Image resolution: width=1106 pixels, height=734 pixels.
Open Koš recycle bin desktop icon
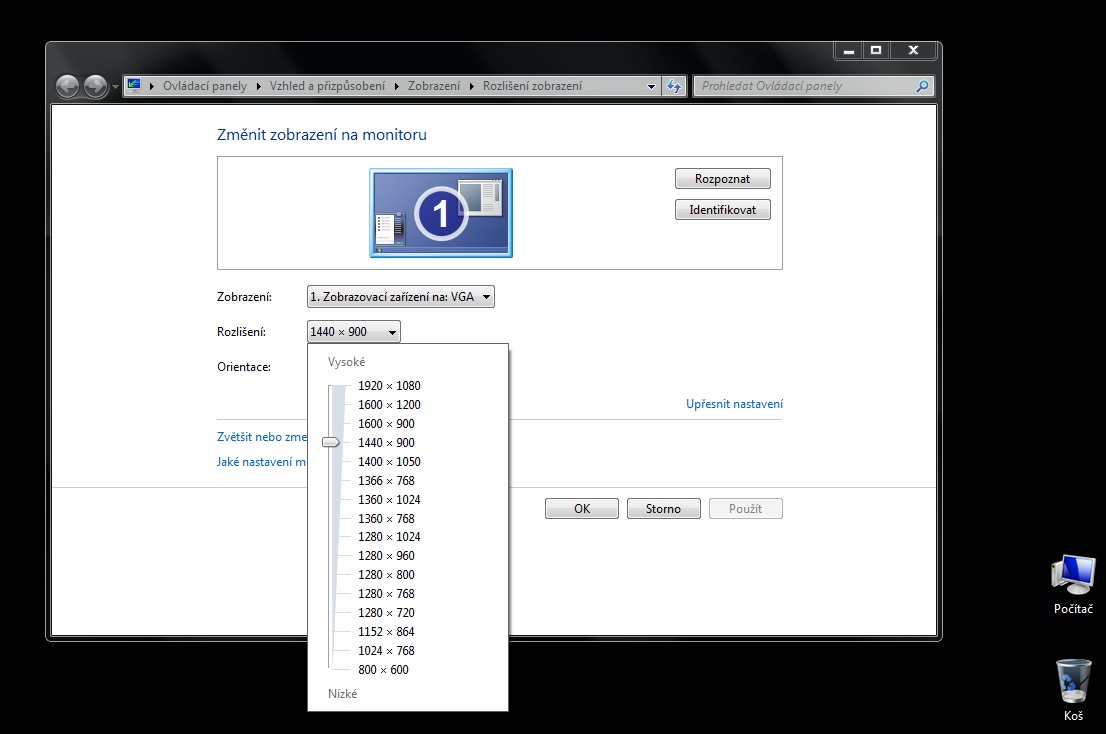[x=1073, y=690]
